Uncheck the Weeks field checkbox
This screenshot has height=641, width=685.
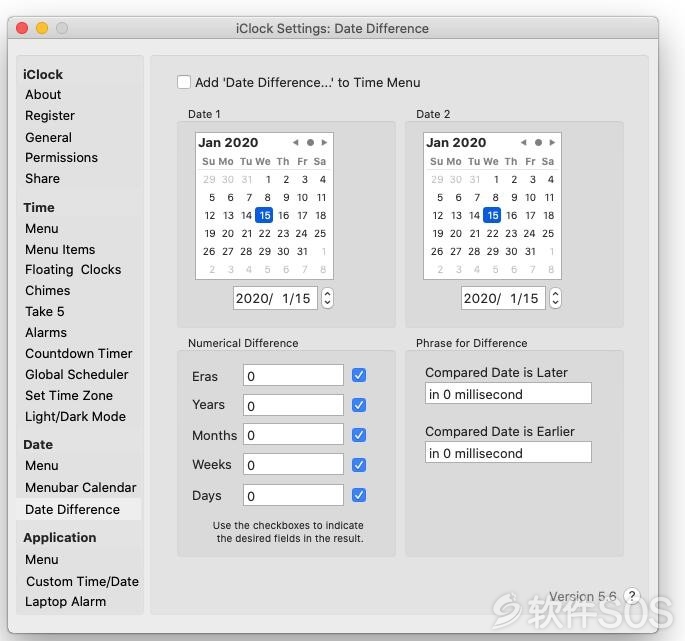pyautogui.click(x=359, y=465)
